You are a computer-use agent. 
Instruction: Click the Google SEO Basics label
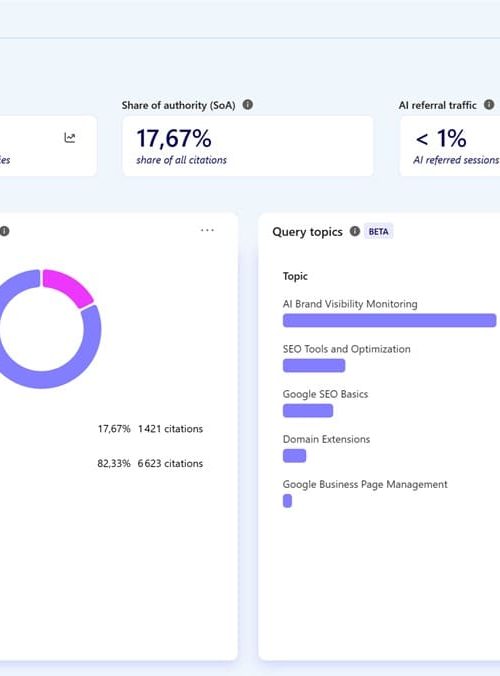tap(325, 394)
